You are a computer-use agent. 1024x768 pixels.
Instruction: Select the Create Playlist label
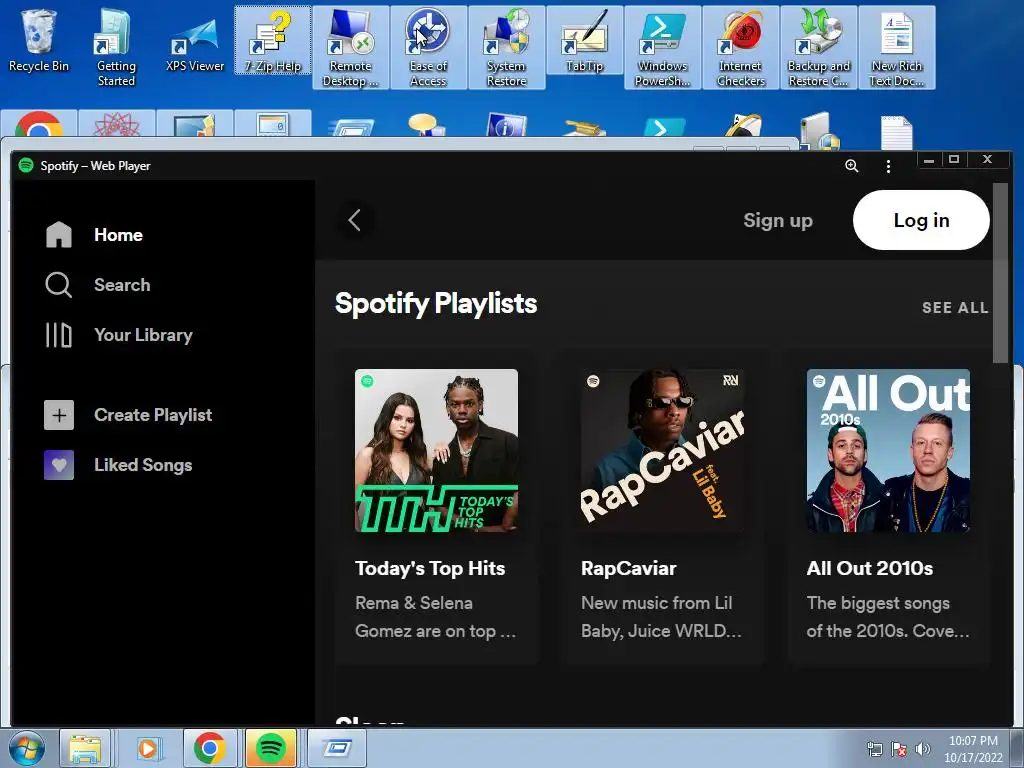153,415
